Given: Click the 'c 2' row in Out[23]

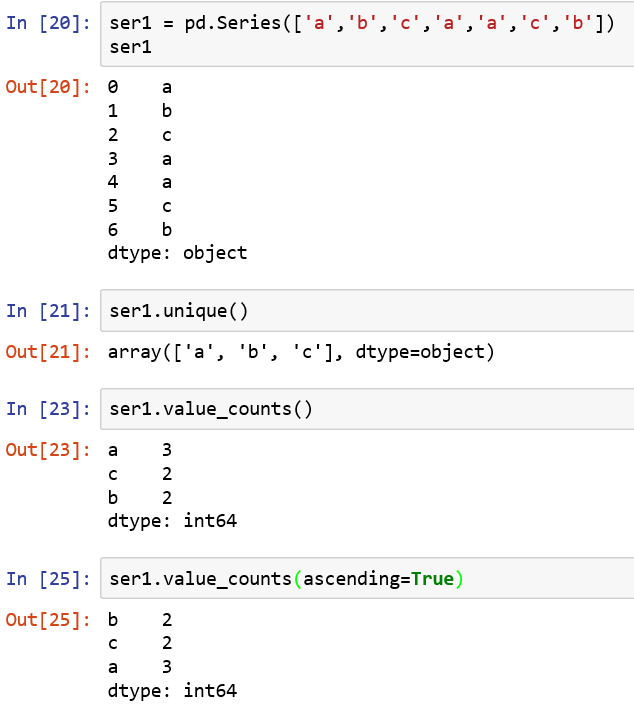Looking at the screenshot, I should [140, 474].
